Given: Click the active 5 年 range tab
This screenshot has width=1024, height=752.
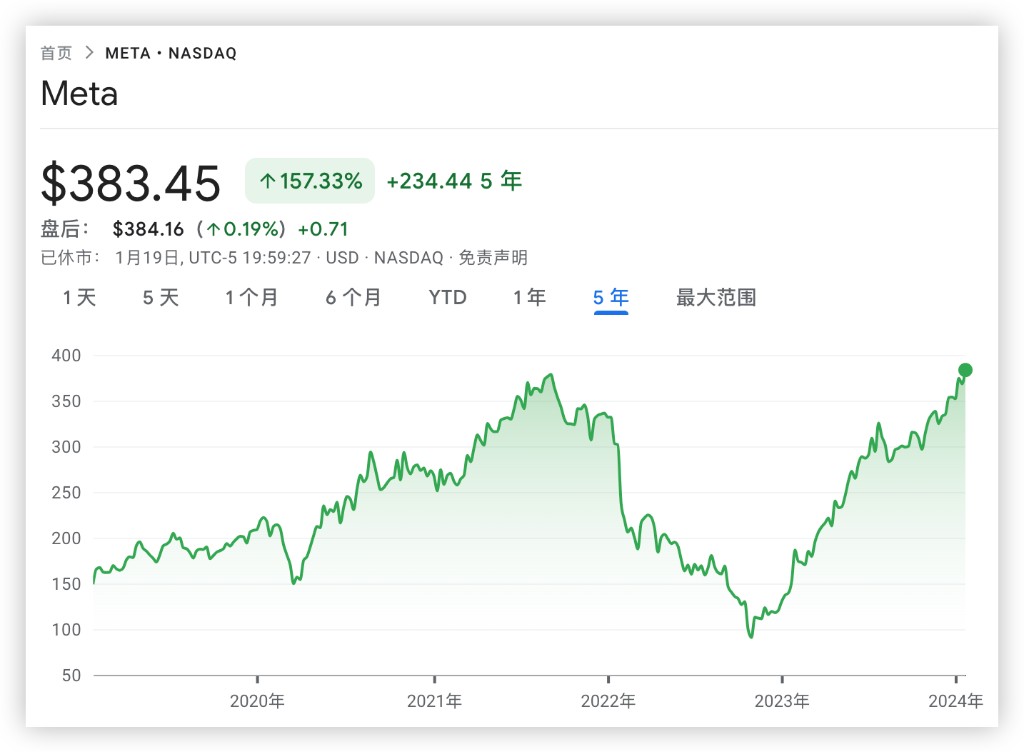Looking at the screenshot, I should (x=611, y=298).
